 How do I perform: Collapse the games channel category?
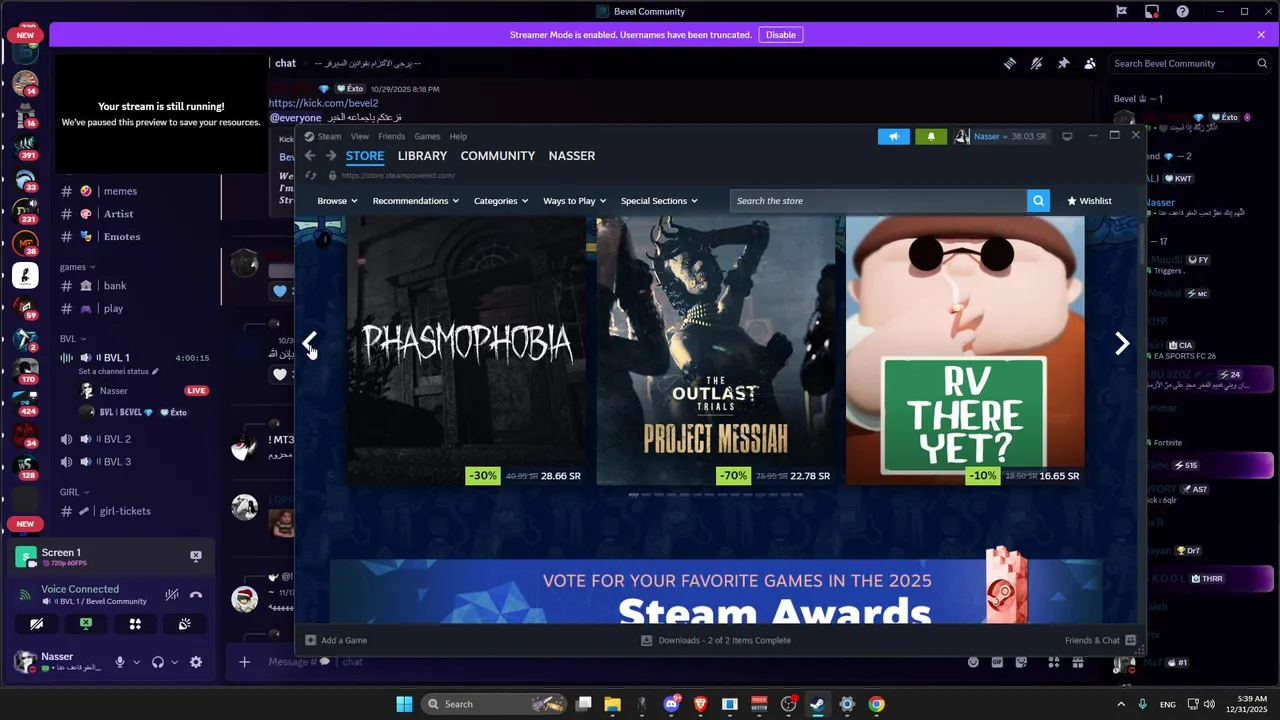(77, 267)
